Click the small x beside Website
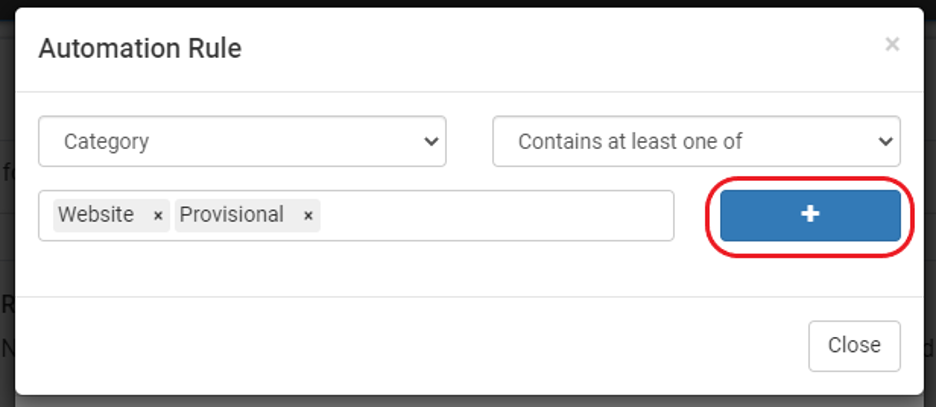Image resolution: width=936 pixels, height=408 pixels. coord(158,216)
